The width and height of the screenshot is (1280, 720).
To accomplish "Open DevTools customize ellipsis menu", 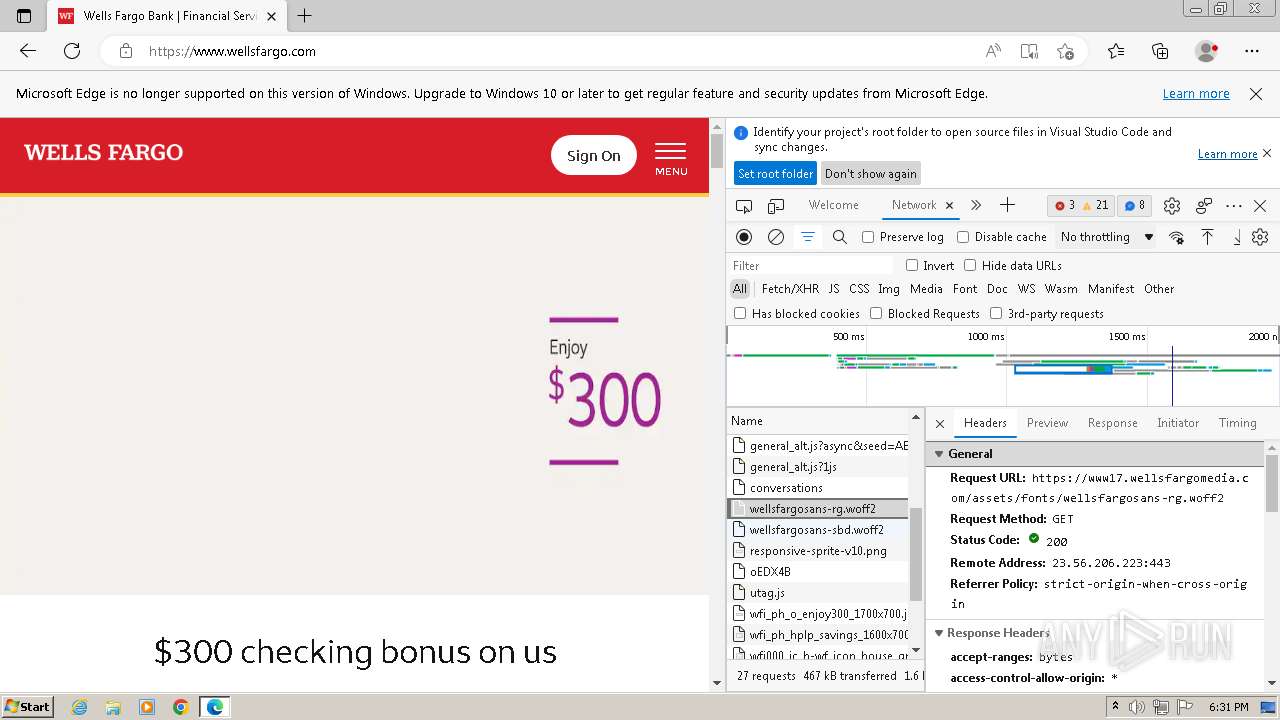I will tap(1234, 206).
